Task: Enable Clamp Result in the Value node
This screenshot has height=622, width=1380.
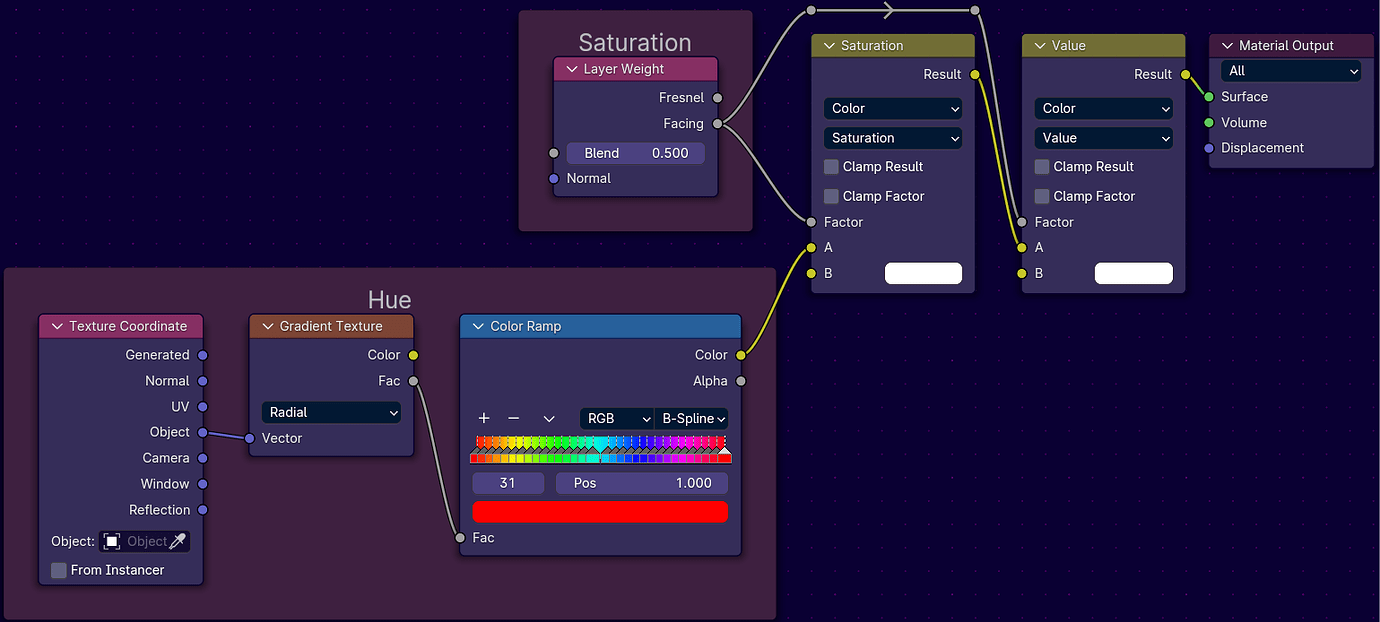Action: coord(1040,167)
